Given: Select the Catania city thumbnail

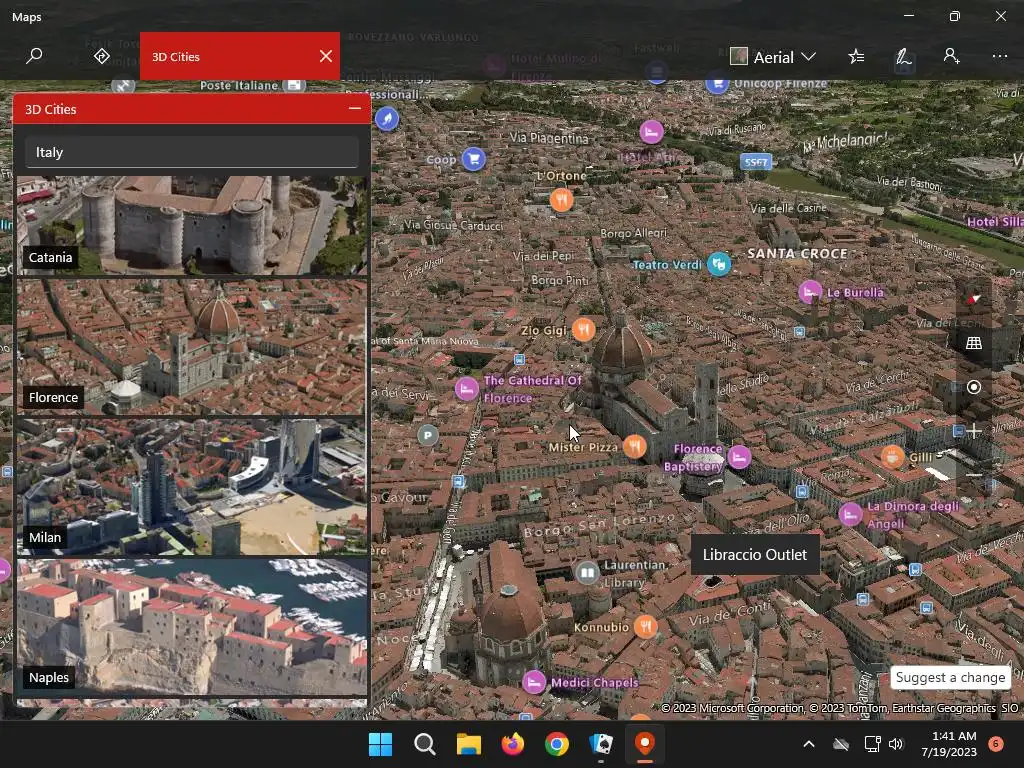Looking at the screenshot, I should 192,225.
